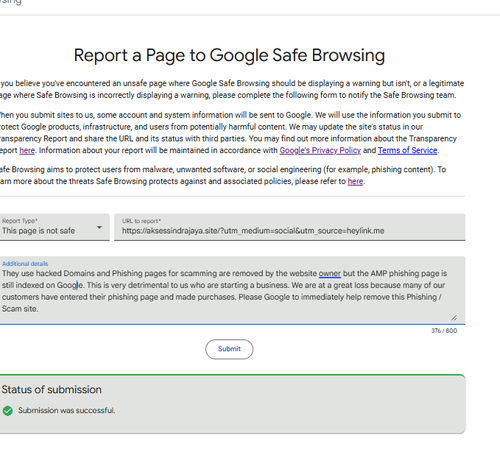Open the Report Type dropdown
Image resolution: width=500 pixels, height=455 pixels.
point(54,227)
